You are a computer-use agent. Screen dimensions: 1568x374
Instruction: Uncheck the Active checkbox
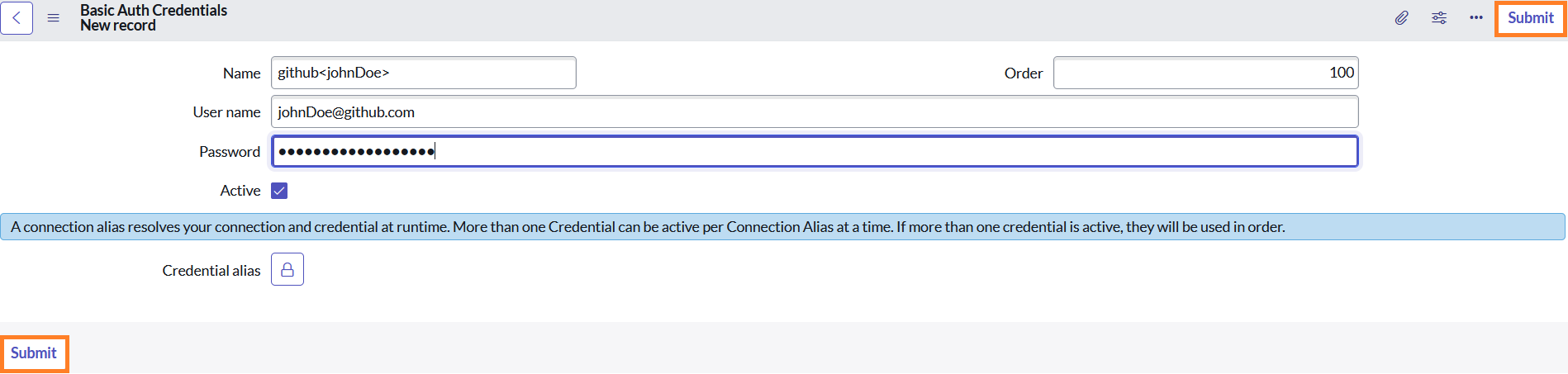[x=279, y=191]
